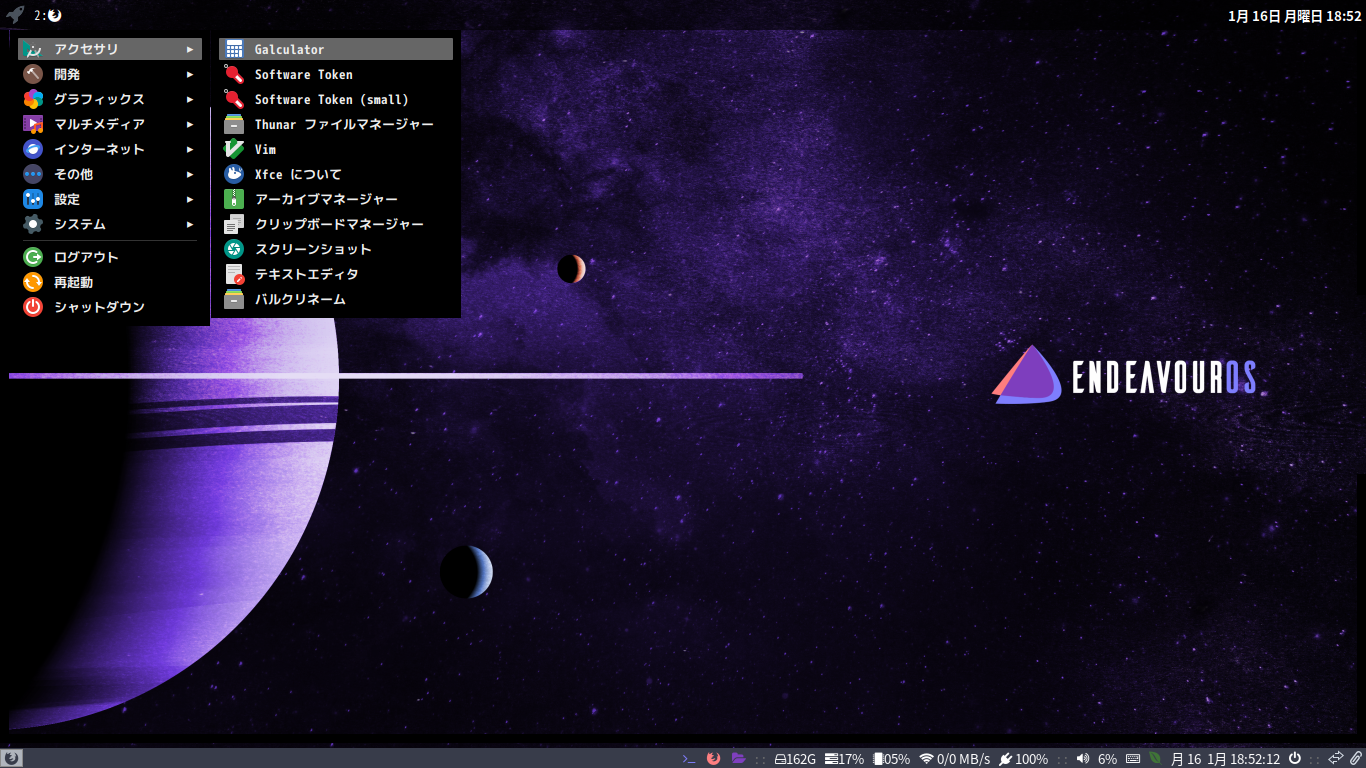Click the 05% CPU usage monitor
The image size is (1366, 768).
891,759
